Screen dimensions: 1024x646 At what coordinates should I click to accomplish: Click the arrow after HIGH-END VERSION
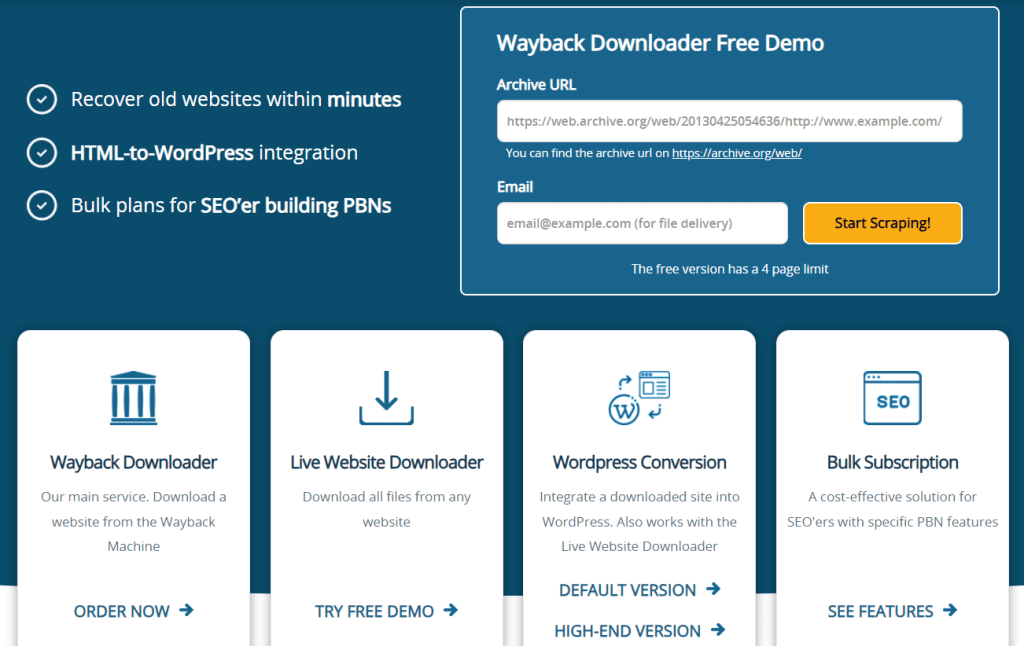[x=718, y=630]
